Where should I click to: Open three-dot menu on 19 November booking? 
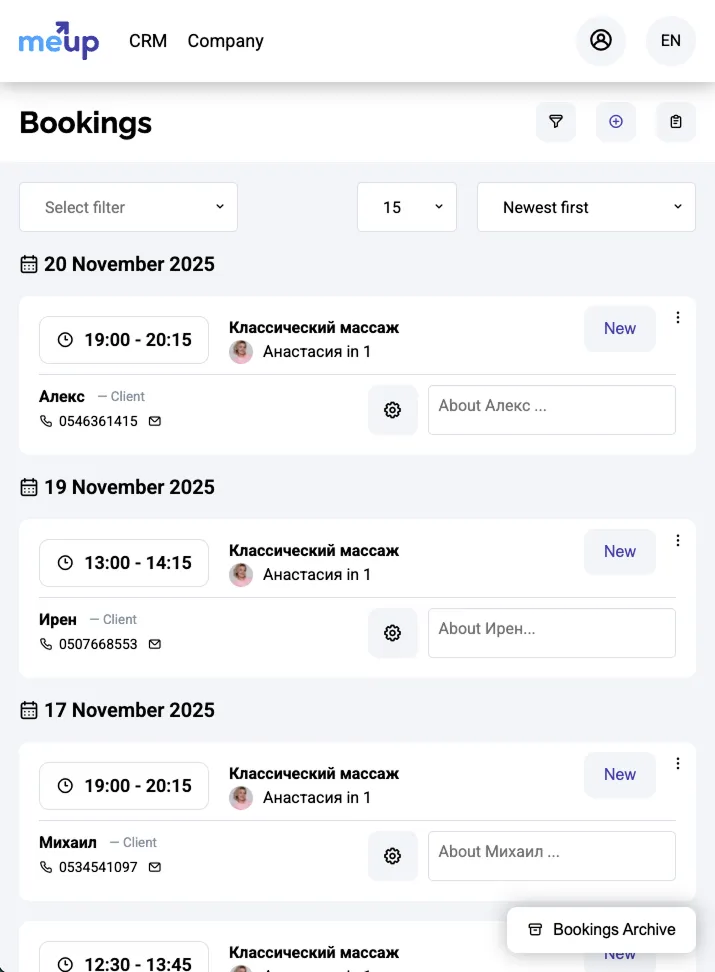pos(678,541)
